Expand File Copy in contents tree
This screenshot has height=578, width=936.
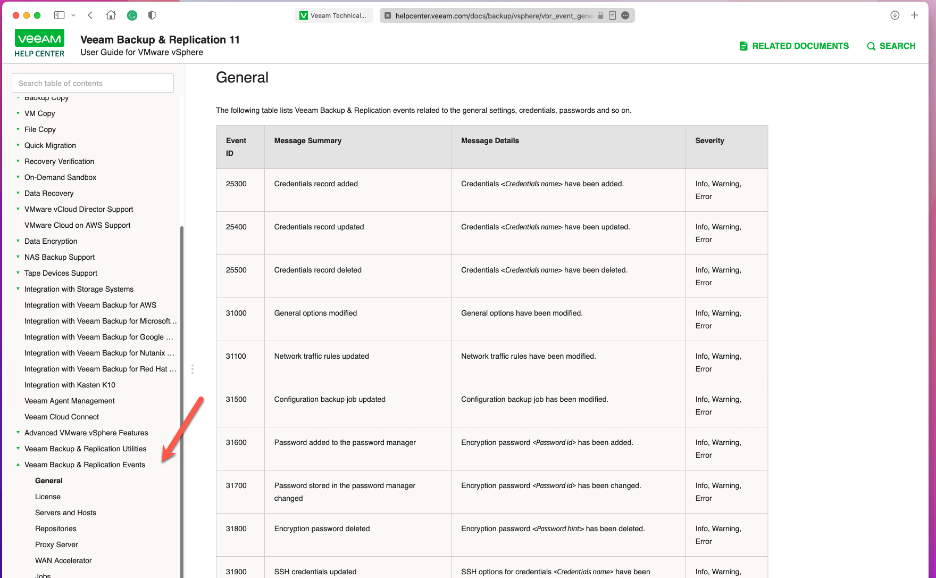pos(18,129)
